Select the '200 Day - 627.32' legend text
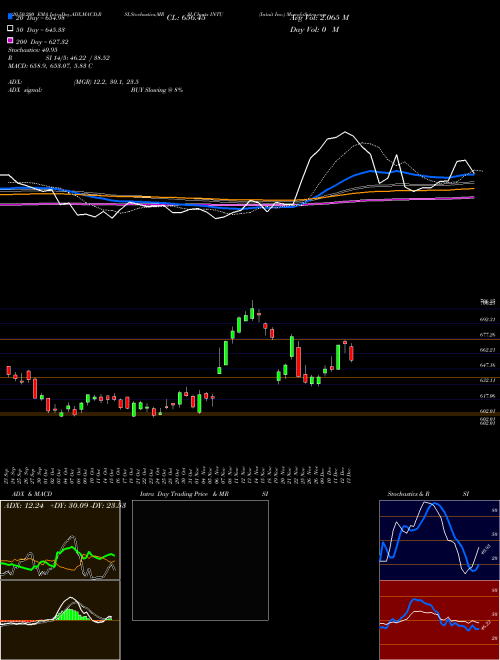500x660 pixels. (x=42, y=42)
